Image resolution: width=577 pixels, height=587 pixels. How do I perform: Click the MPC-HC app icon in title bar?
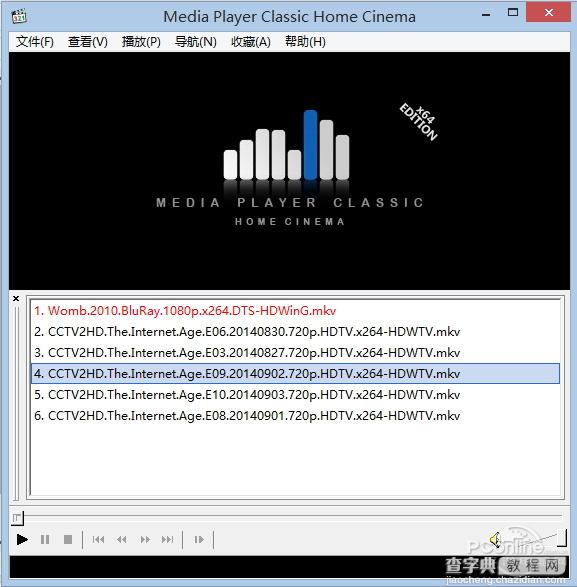tap(19, 16)
